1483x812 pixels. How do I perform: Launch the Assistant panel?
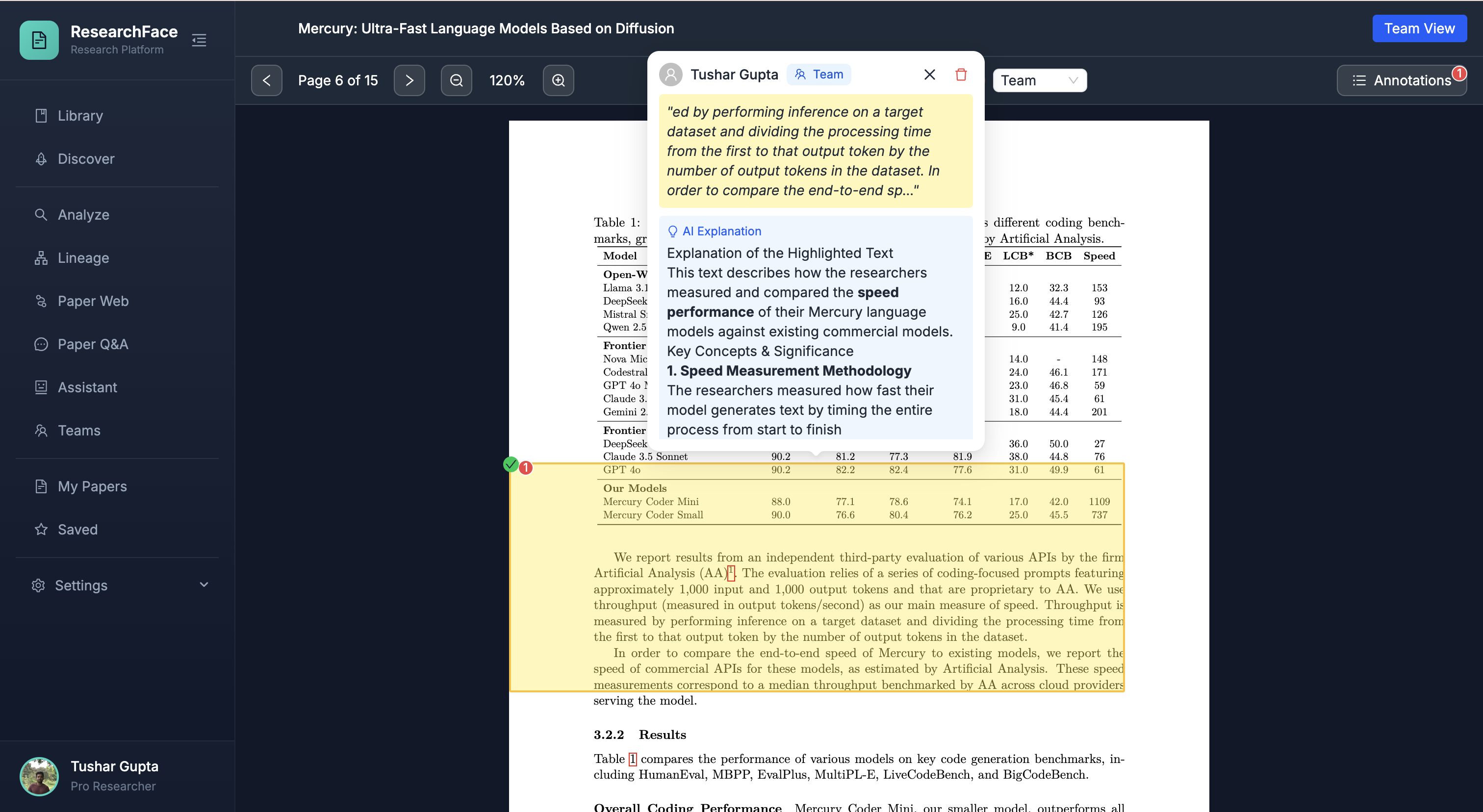click(x=87, y=387)
